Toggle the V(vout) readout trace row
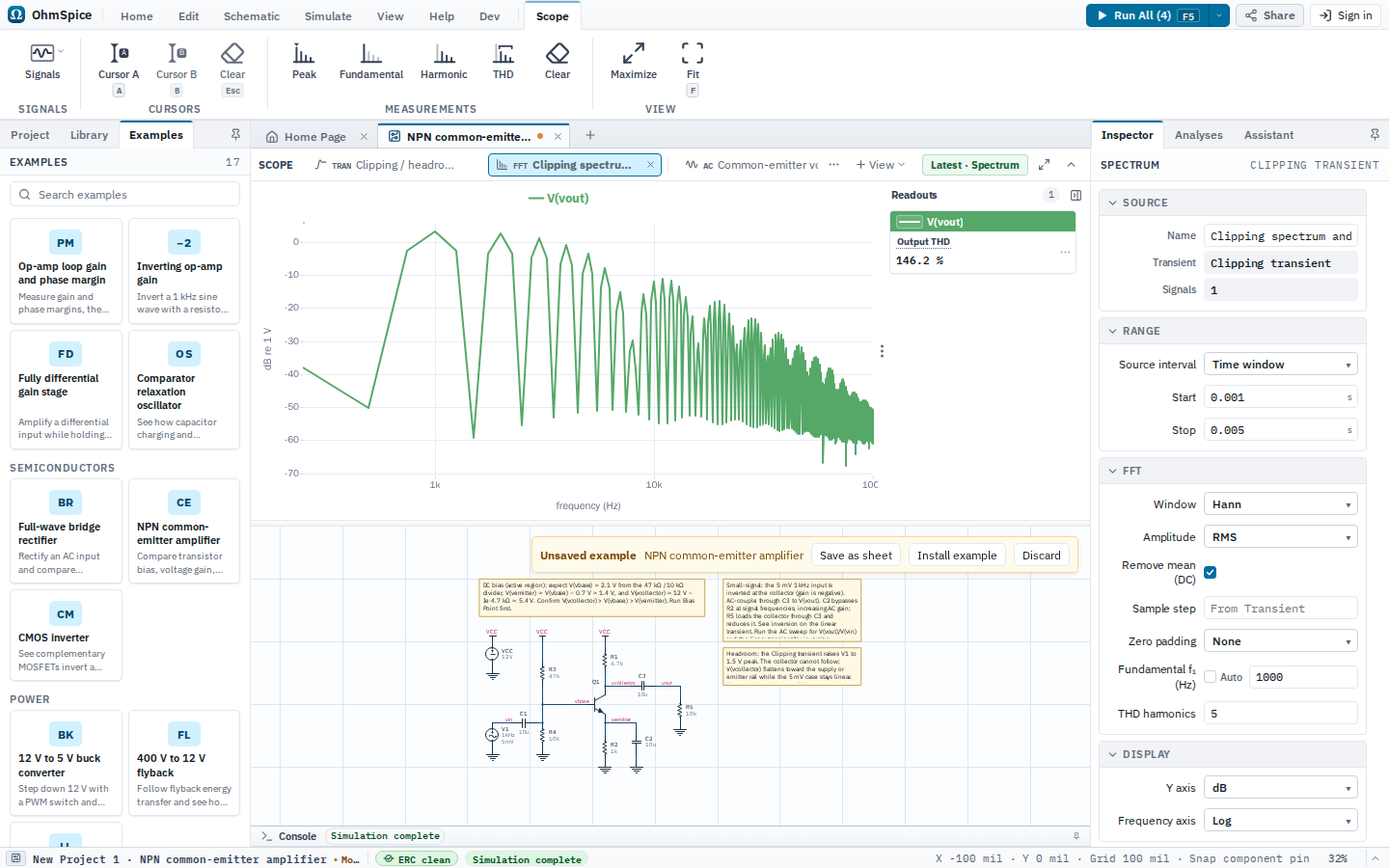1389x868 pixels. coord(982,222)
